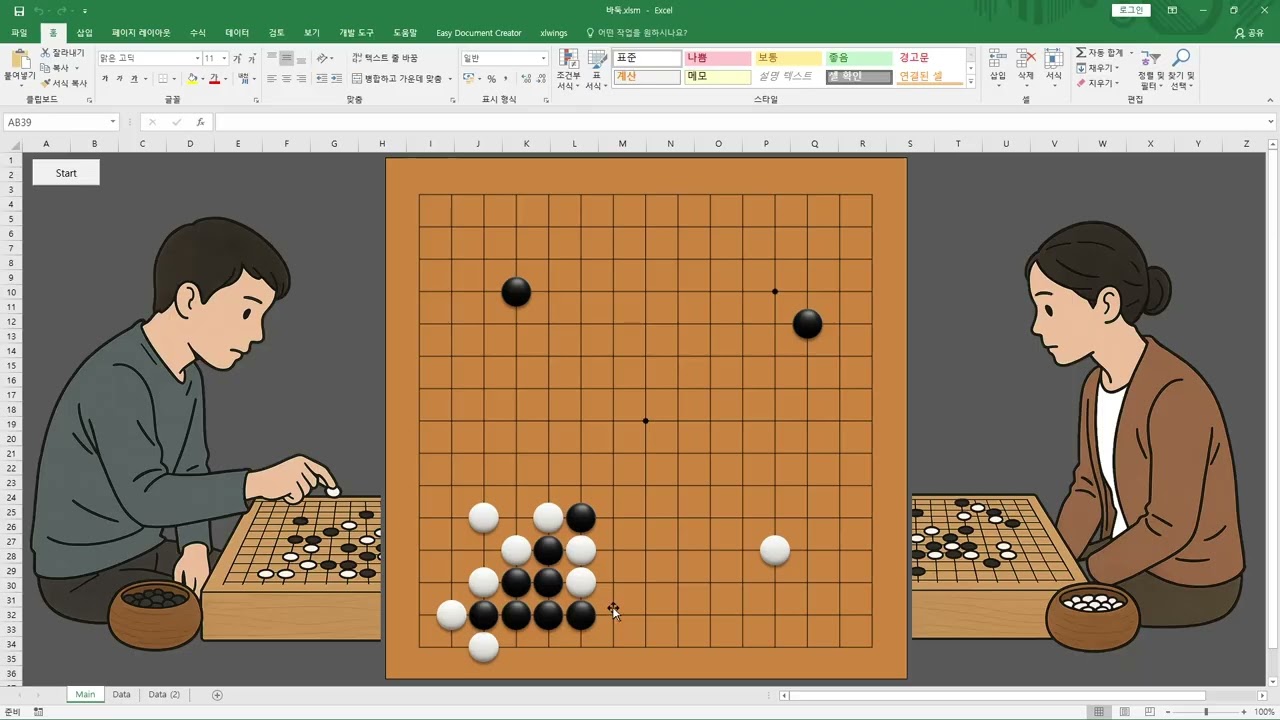Image resolution: width=1280 pixels, height=720 pixels.
Task: Switch to Normal view in status bar
Action: coord(1099,712)
